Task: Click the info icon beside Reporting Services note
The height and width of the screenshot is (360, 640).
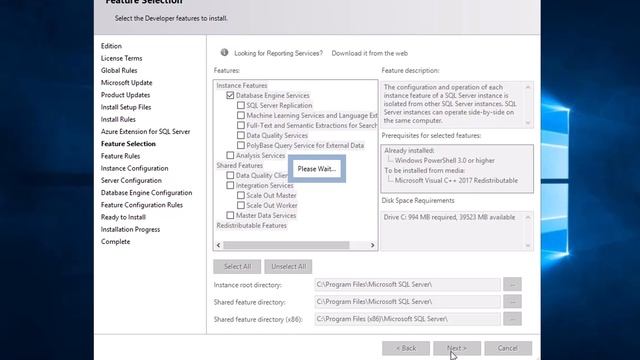Action: pos(224,52)
